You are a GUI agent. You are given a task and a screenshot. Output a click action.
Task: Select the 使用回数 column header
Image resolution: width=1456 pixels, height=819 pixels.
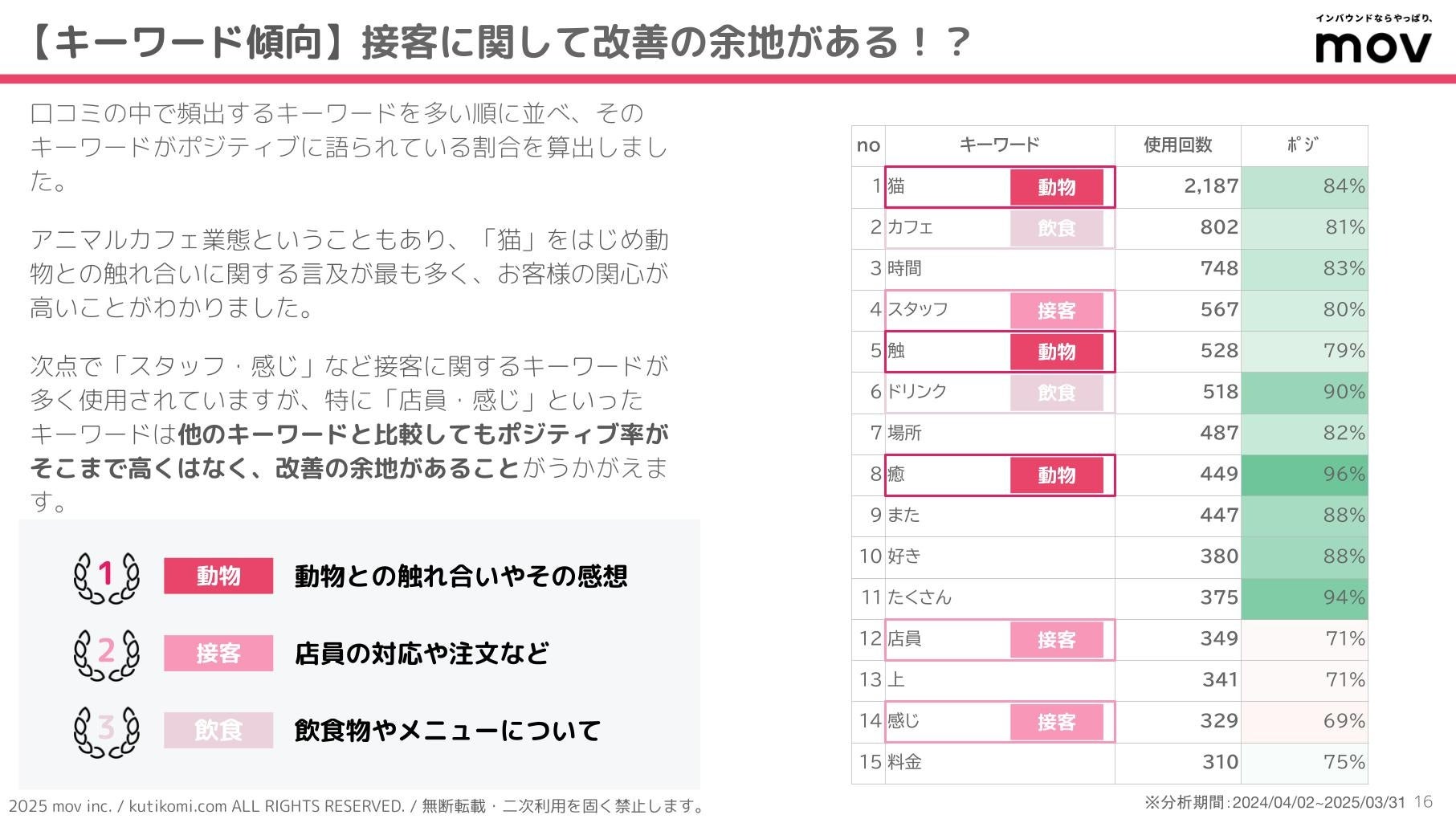(1177, 145)
